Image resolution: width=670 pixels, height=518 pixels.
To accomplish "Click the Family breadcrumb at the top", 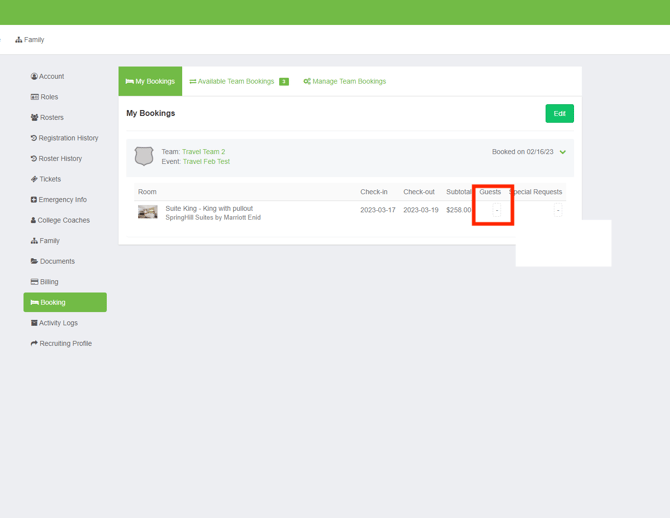I will pyautogui.click(x=30, y=40).
